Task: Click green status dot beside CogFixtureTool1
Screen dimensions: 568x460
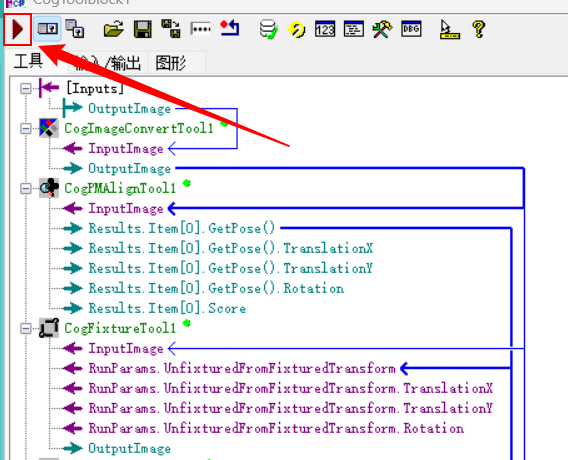Action: pyautogui.click(x=187, y=323)
